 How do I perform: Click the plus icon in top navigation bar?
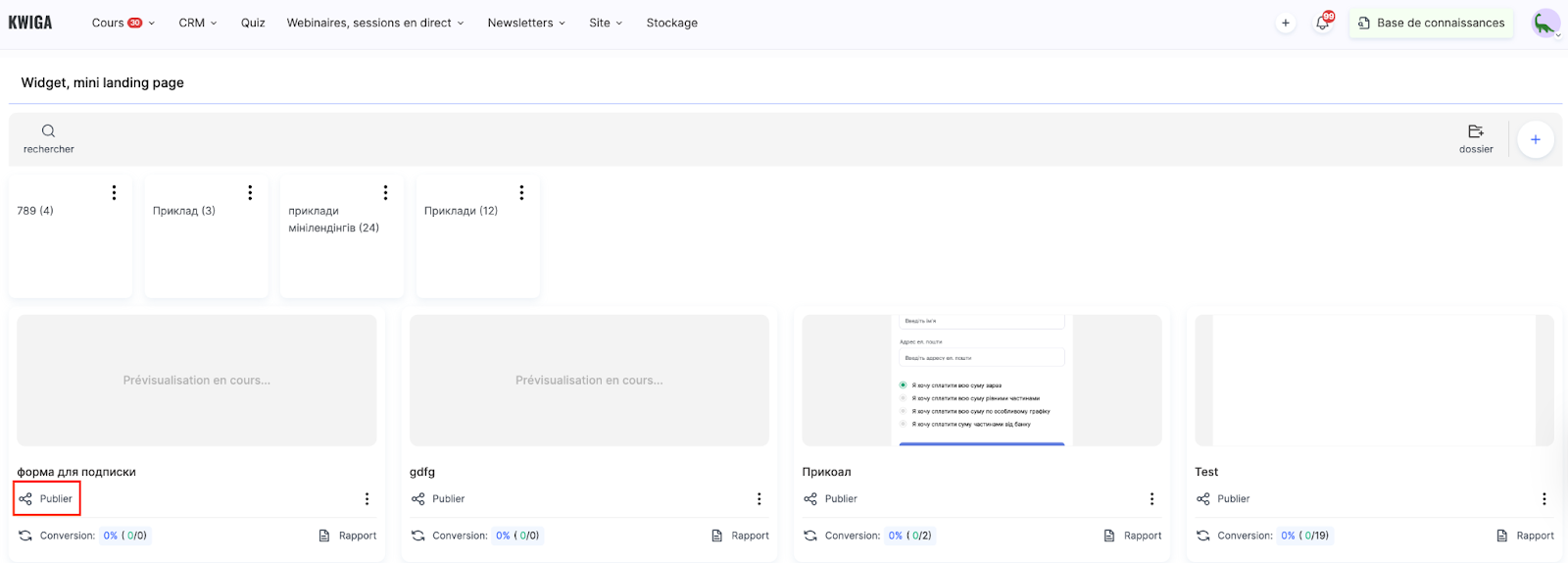coord(1285,23)
